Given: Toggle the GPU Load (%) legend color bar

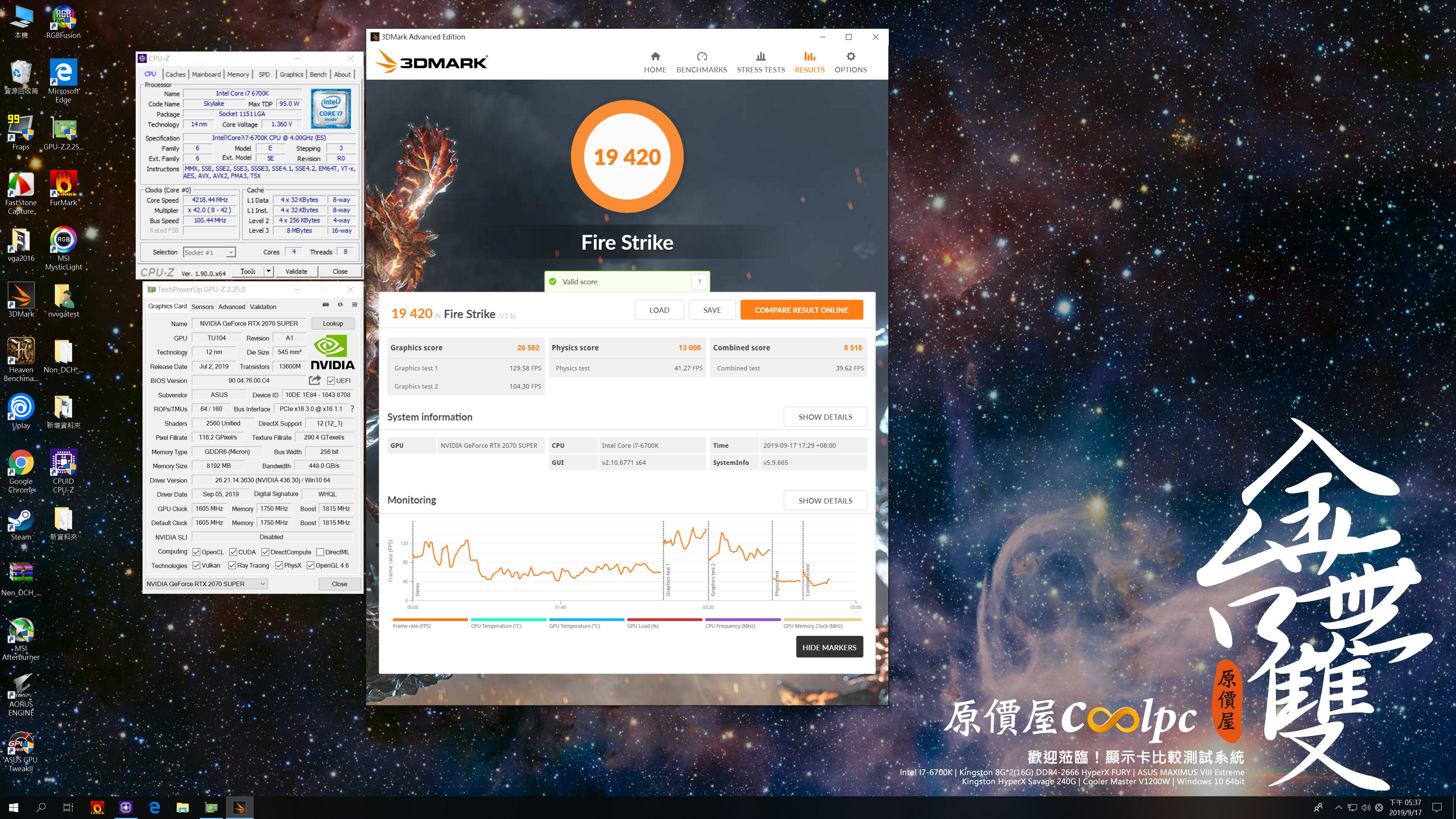Looking at the screenshot, I should (664, 620).
